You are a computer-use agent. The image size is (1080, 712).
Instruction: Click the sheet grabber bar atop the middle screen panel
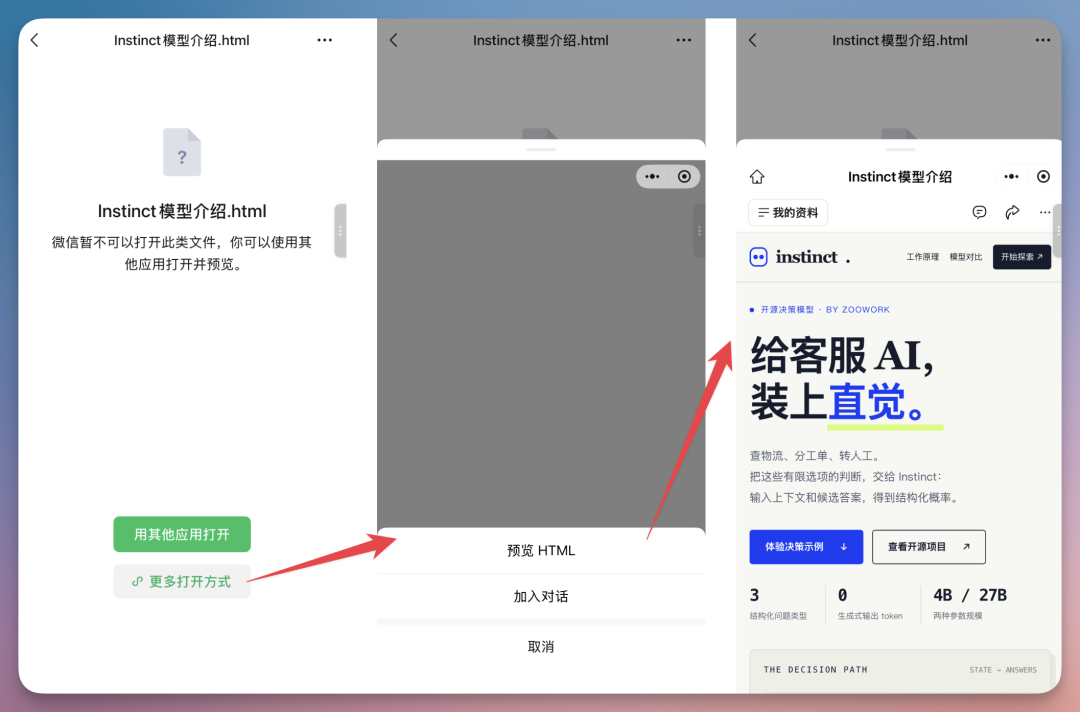[541, 149]
